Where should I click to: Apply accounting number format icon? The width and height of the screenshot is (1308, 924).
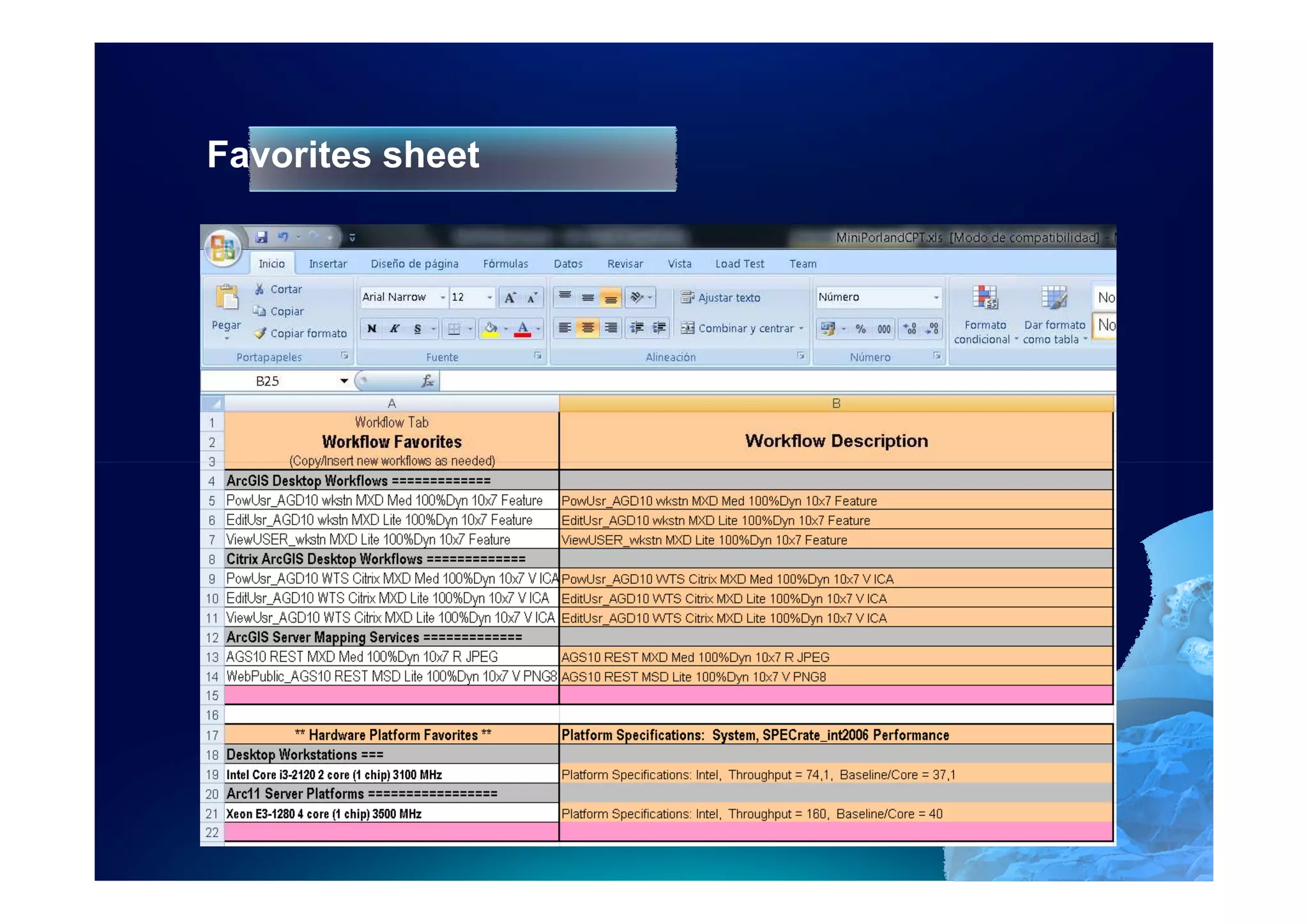pos(828,329)
